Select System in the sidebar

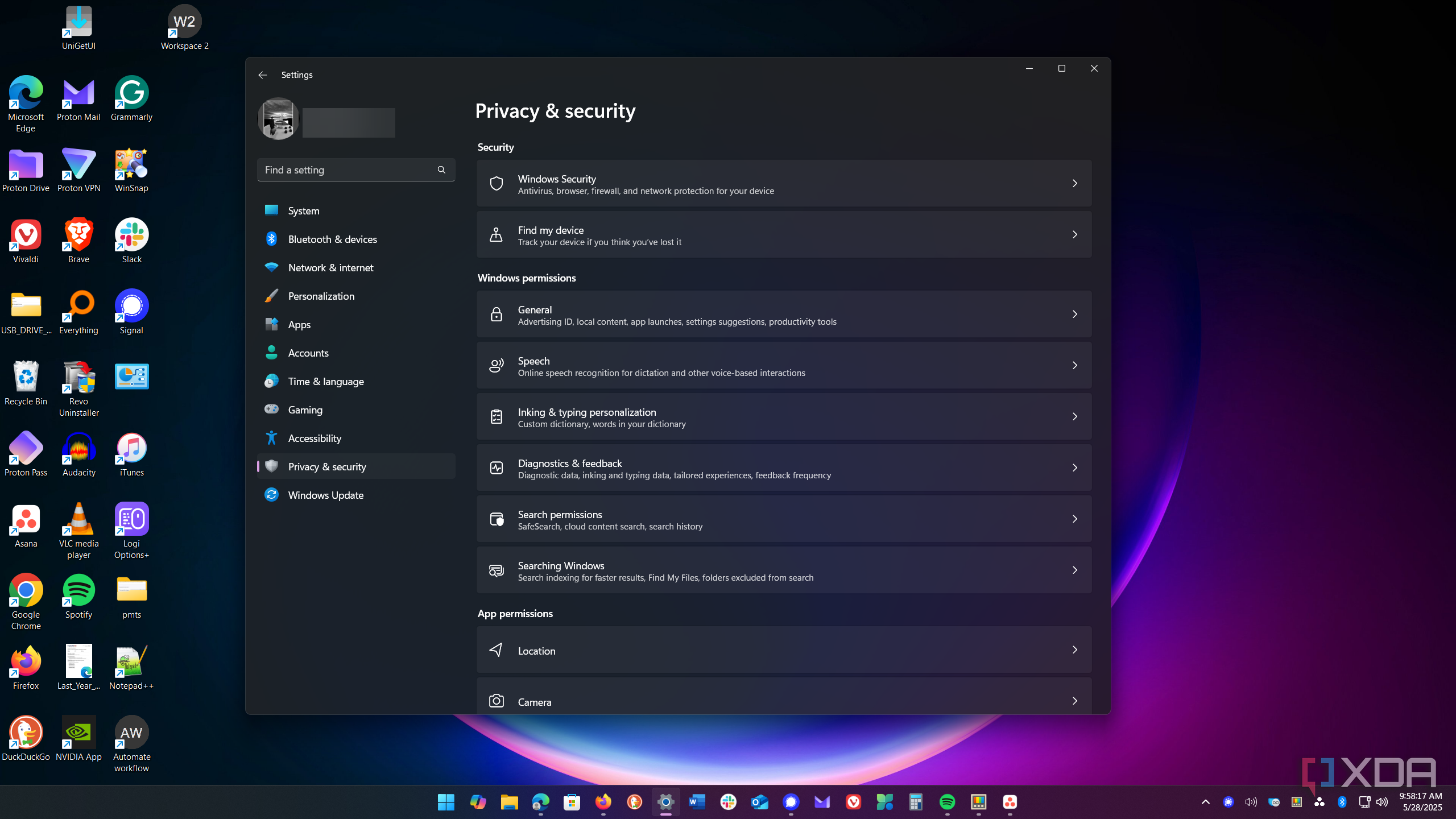click(x=356, y=210)
